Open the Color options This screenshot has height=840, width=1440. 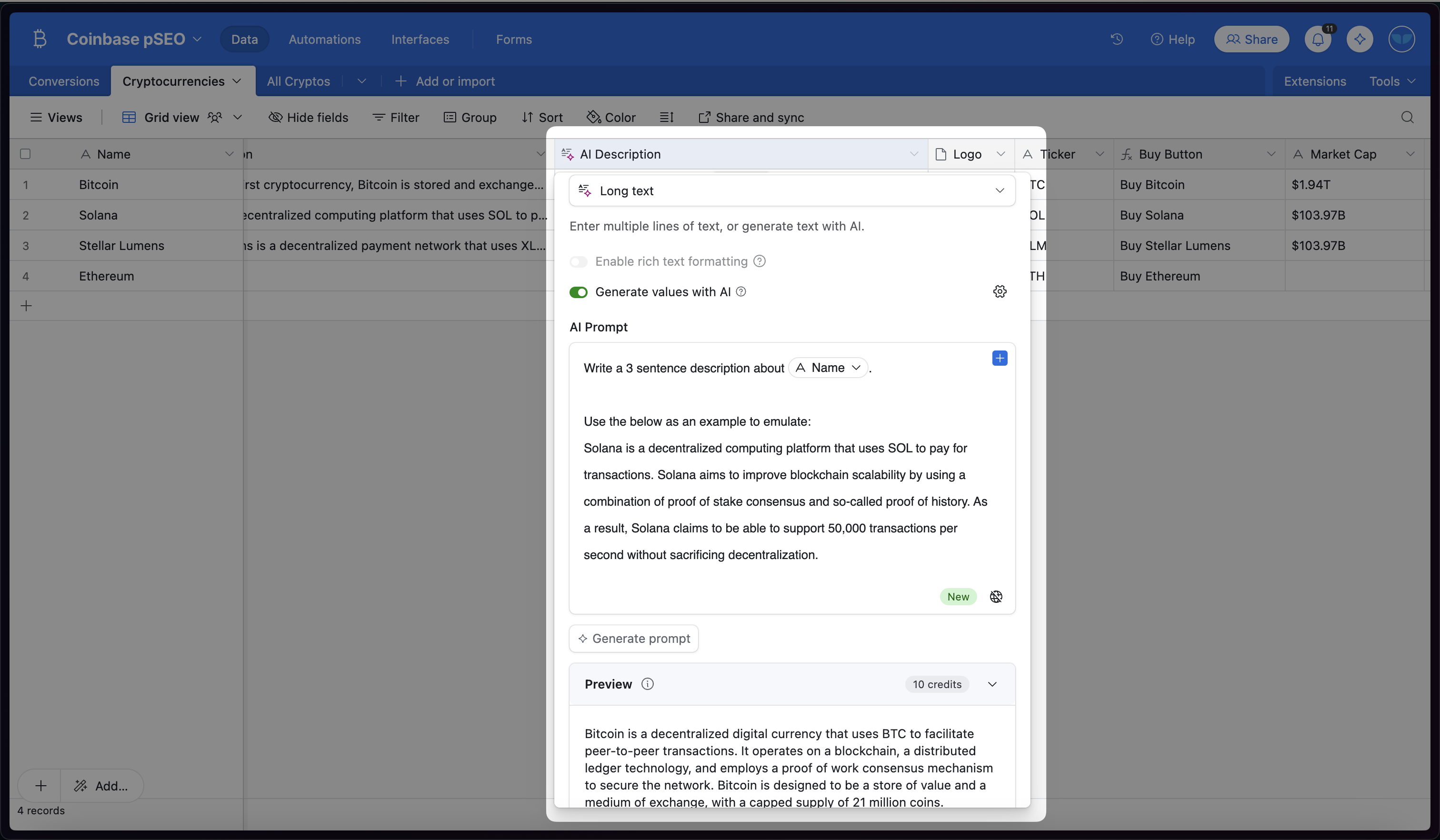point(611,117)
